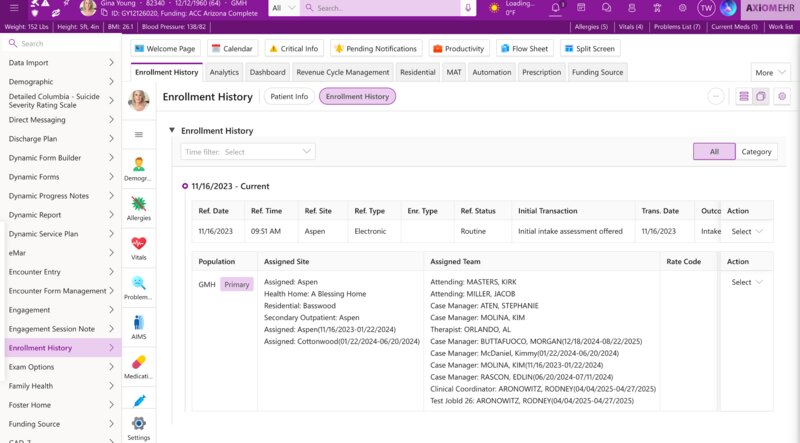Open Critical Info button
The width and height of the screenshot is (800, 443).
293,48
